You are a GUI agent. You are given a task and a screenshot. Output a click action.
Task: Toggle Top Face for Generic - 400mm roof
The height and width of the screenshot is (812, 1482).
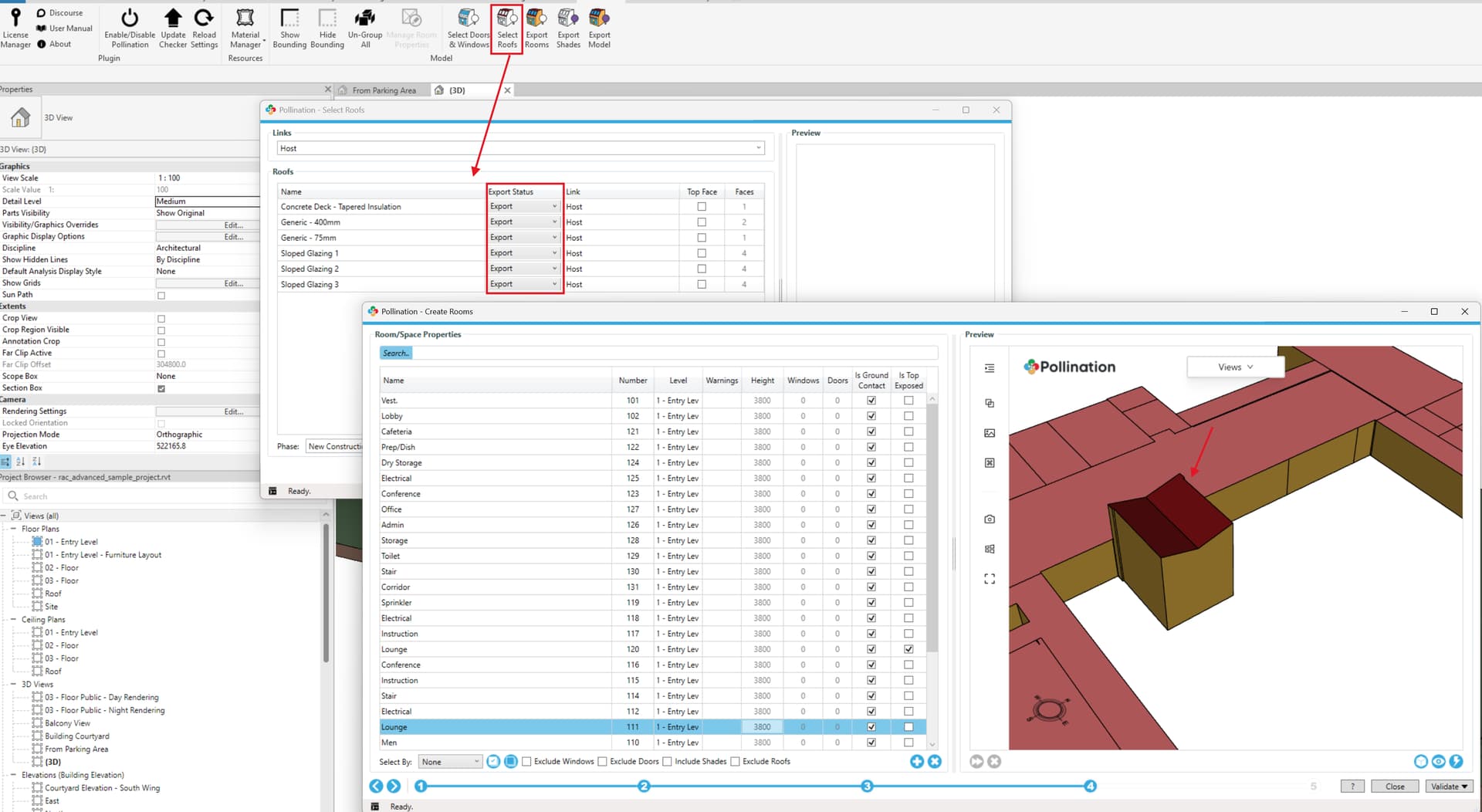pos(702,222)
